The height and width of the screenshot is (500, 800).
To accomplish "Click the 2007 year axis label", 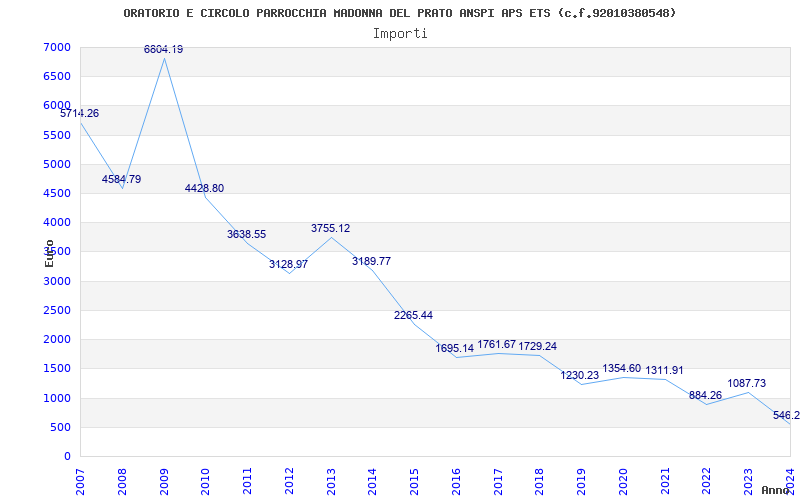I will (80, 482).
